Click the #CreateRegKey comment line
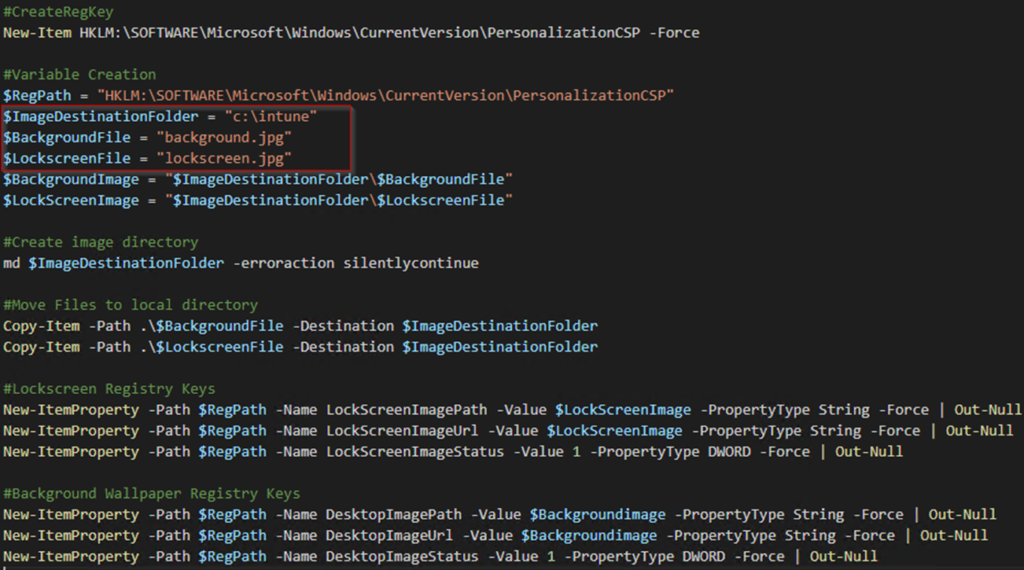The height and width of the screenshot is (570, 1024). (58, 12)
